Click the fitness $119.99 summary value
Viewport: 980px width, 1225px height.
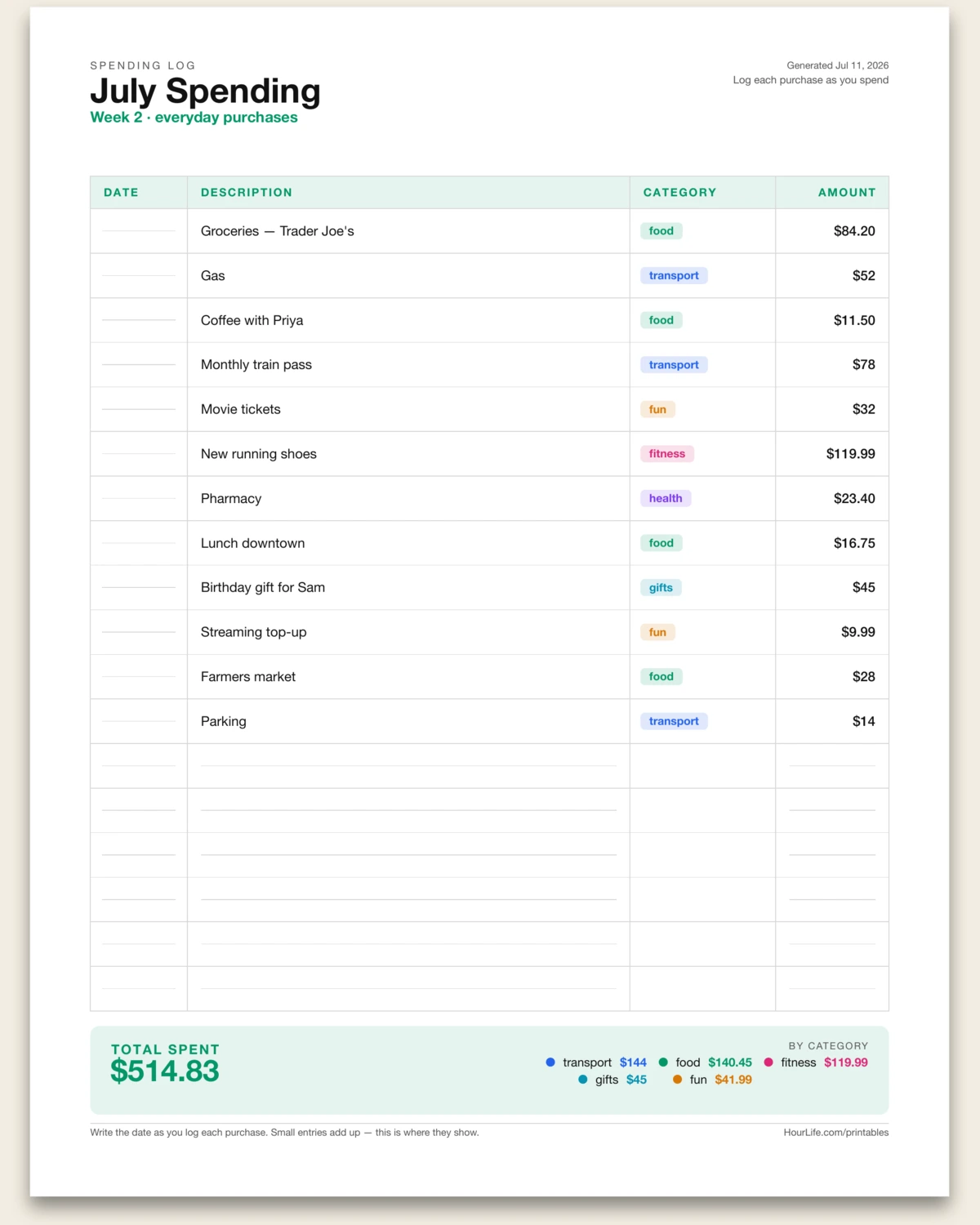tap(846, 1062)
